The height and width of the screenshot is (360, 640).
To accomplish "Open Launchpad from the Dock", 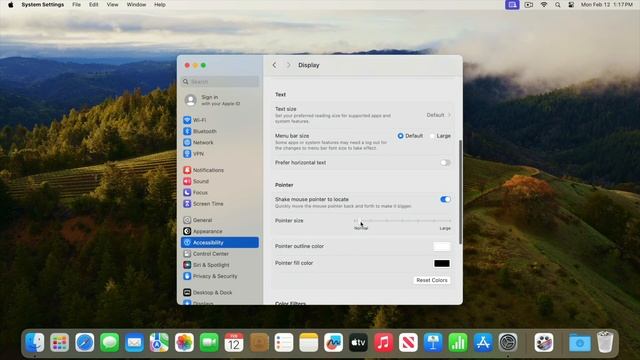I will pyautogui.click(x=60, y=342).
